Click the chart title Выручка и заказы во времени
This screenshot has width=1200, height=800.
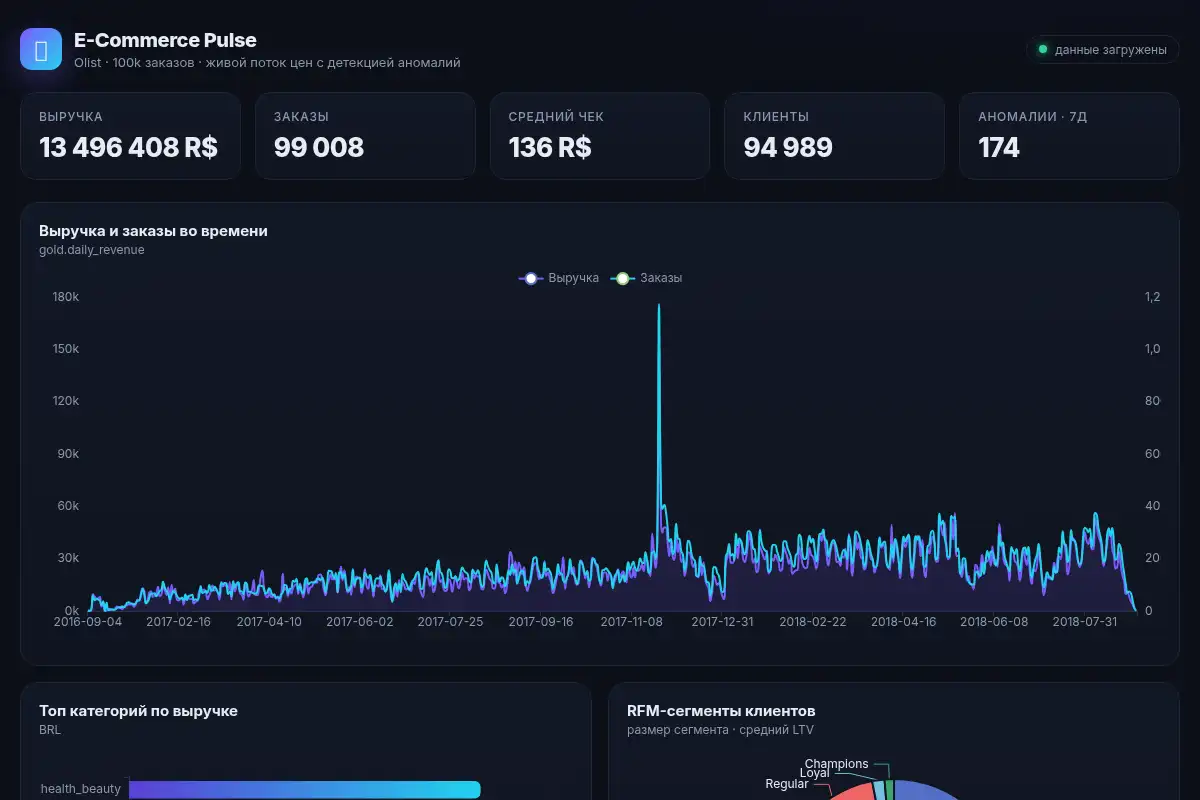coord(153,231)
